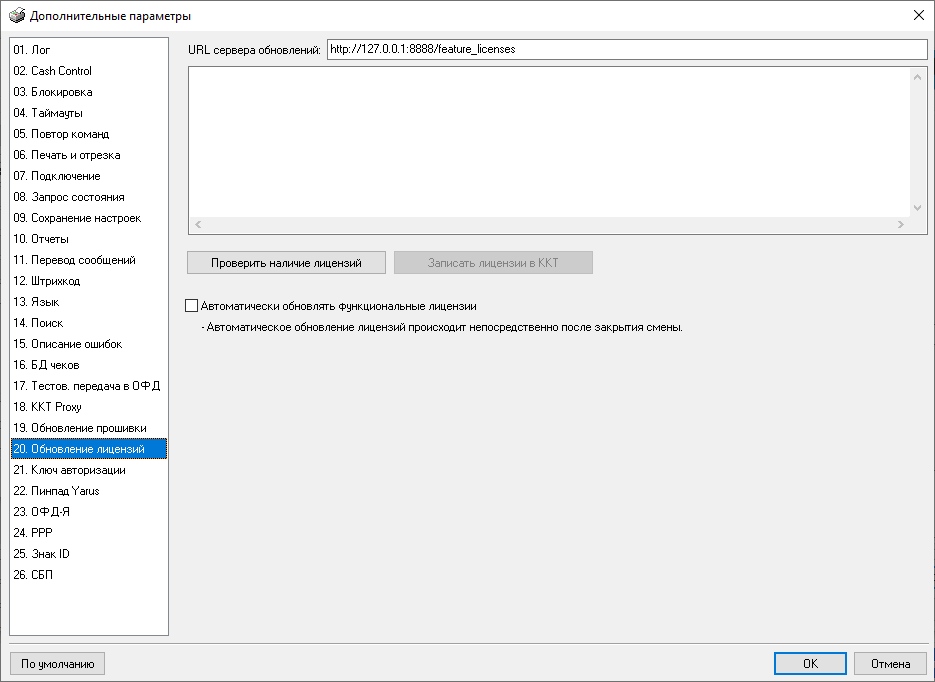Switch to '18. KKT Proxy' section
Image resolution: width=935 pixels, height=682 pixels.
pos(47,407)
